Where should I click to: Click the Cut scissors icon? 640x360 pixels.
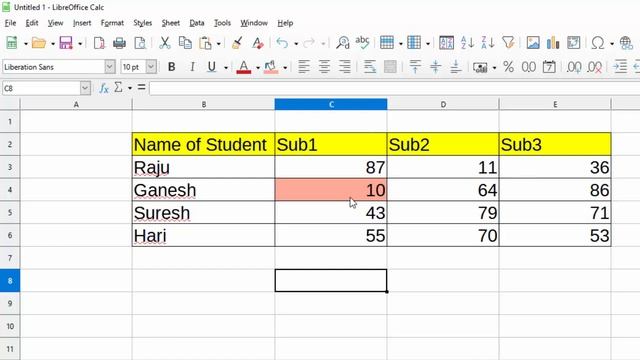(164, 42)
